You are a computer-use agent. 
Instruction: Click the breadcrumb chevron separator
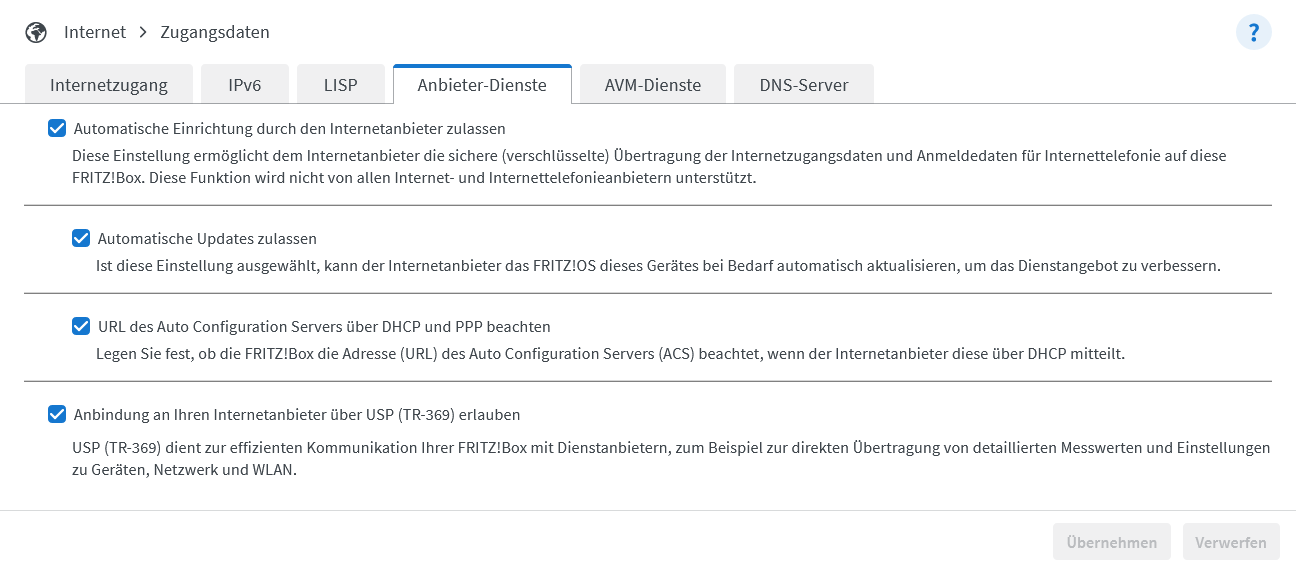[x=143, y=32]
